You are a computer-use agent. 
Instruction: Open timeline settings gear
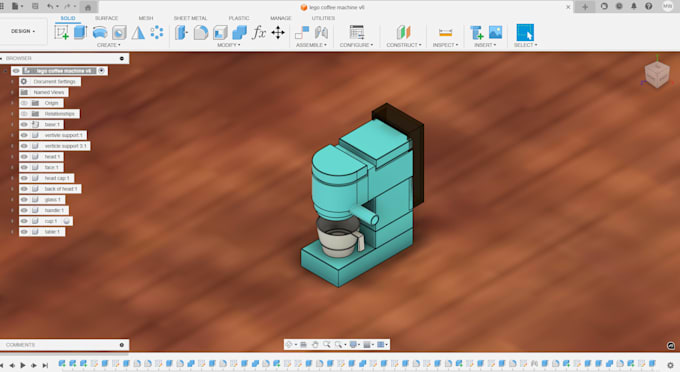click(670, 365)
